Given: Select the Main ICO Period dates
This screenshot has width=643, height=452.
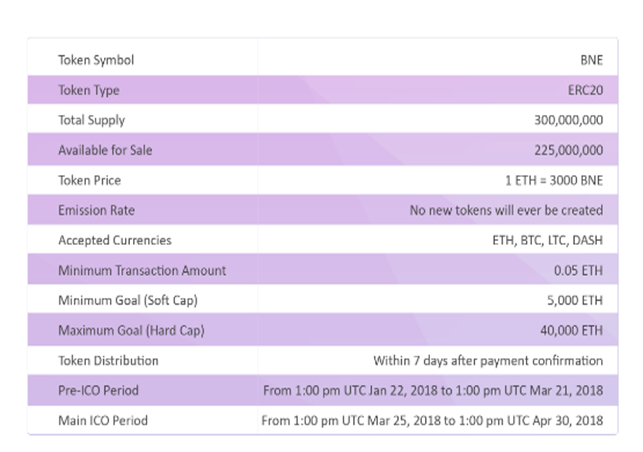Looking at the screenshot, I should [432, 421].
